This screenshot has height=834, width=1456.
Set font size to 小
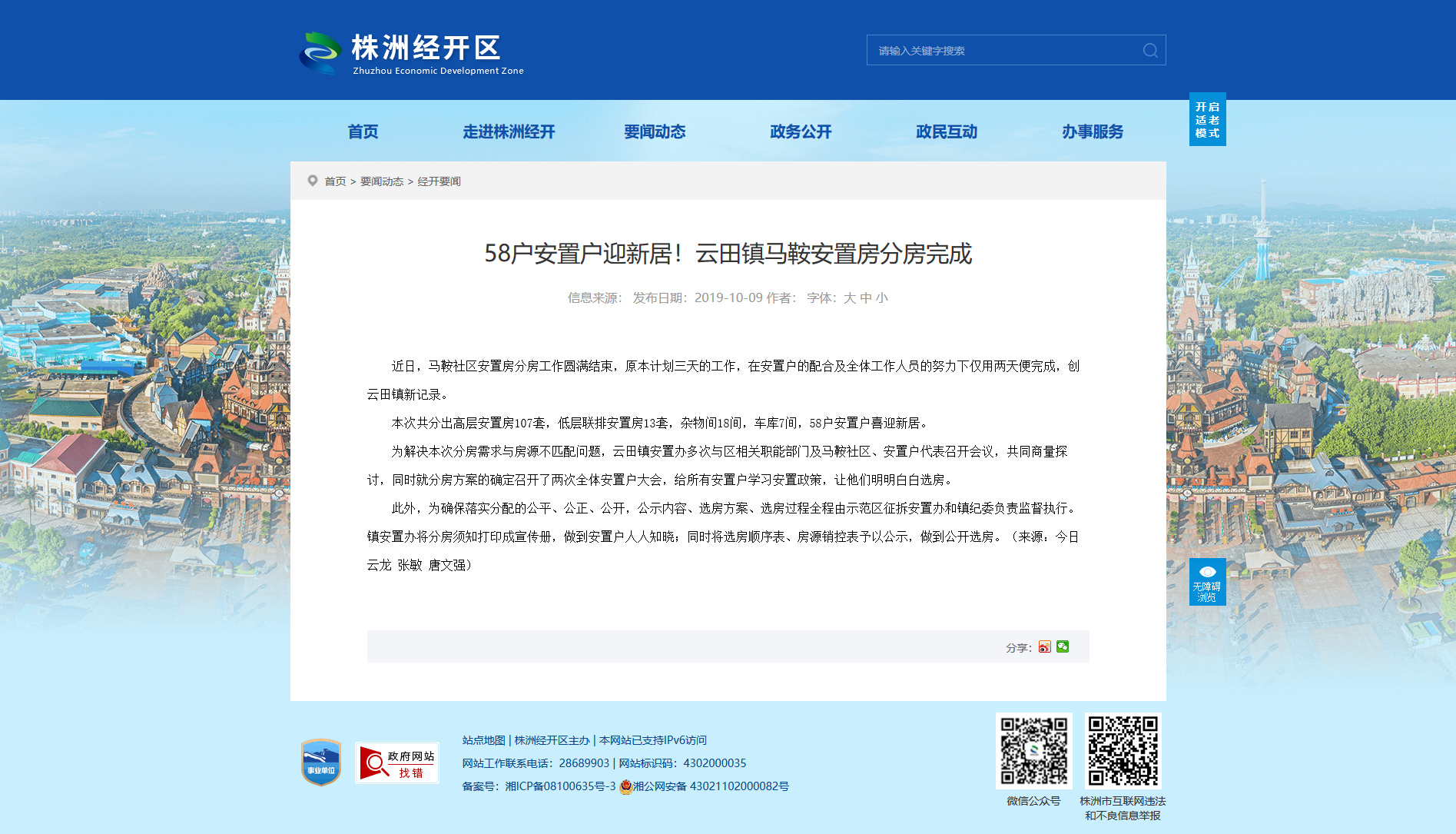[x=882, y=298]
